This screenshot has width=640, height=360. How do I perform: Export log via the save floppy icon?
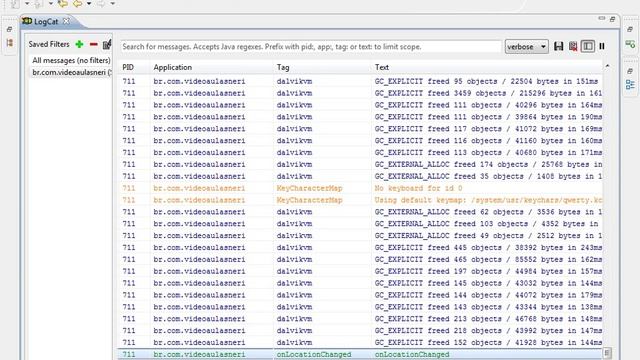click(559, 47)
